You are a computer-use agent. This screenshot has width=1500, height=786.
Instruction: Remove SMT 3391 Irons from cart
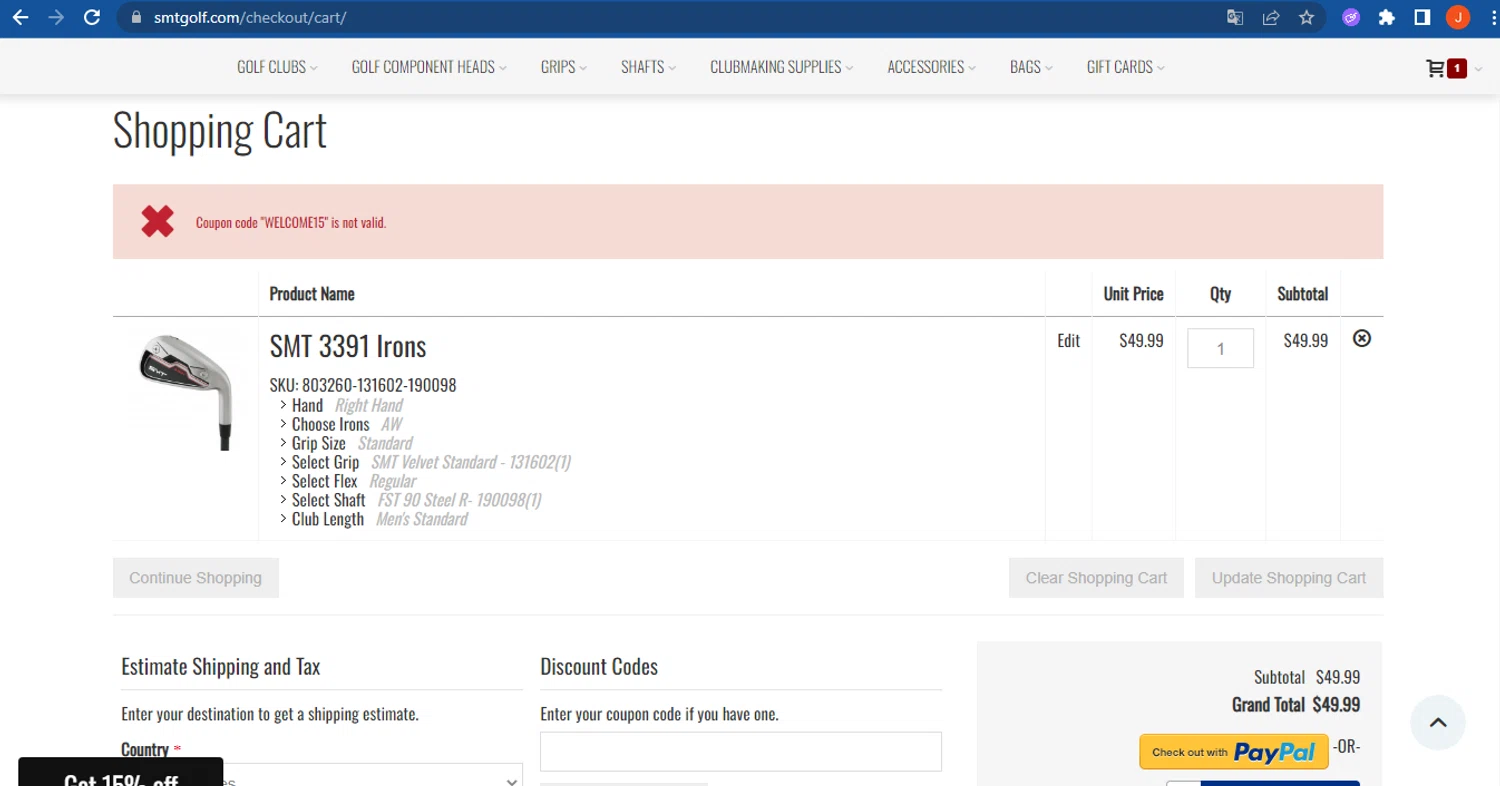[1362, 339]
